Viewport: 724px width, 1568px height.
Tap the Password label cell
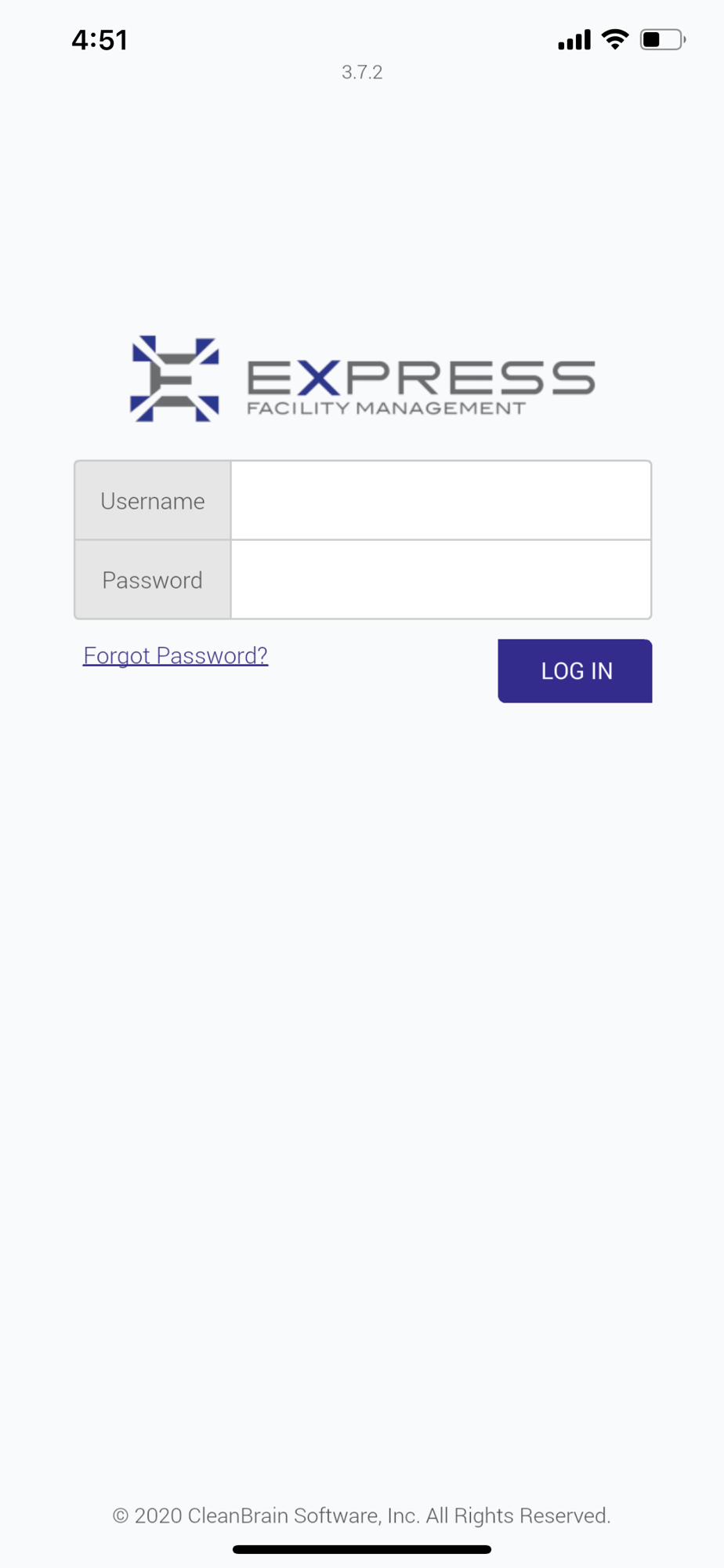(x=153, y=579)
